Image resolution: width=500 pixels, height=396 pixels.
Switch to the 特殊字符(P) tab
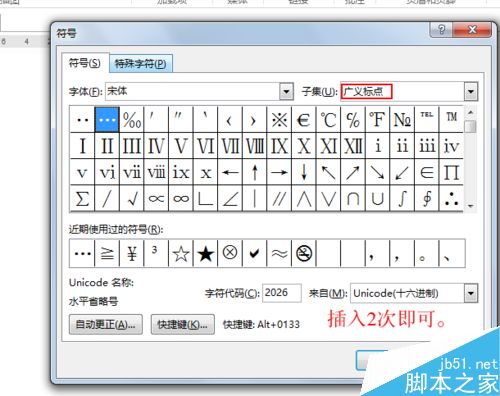point(140,64)
